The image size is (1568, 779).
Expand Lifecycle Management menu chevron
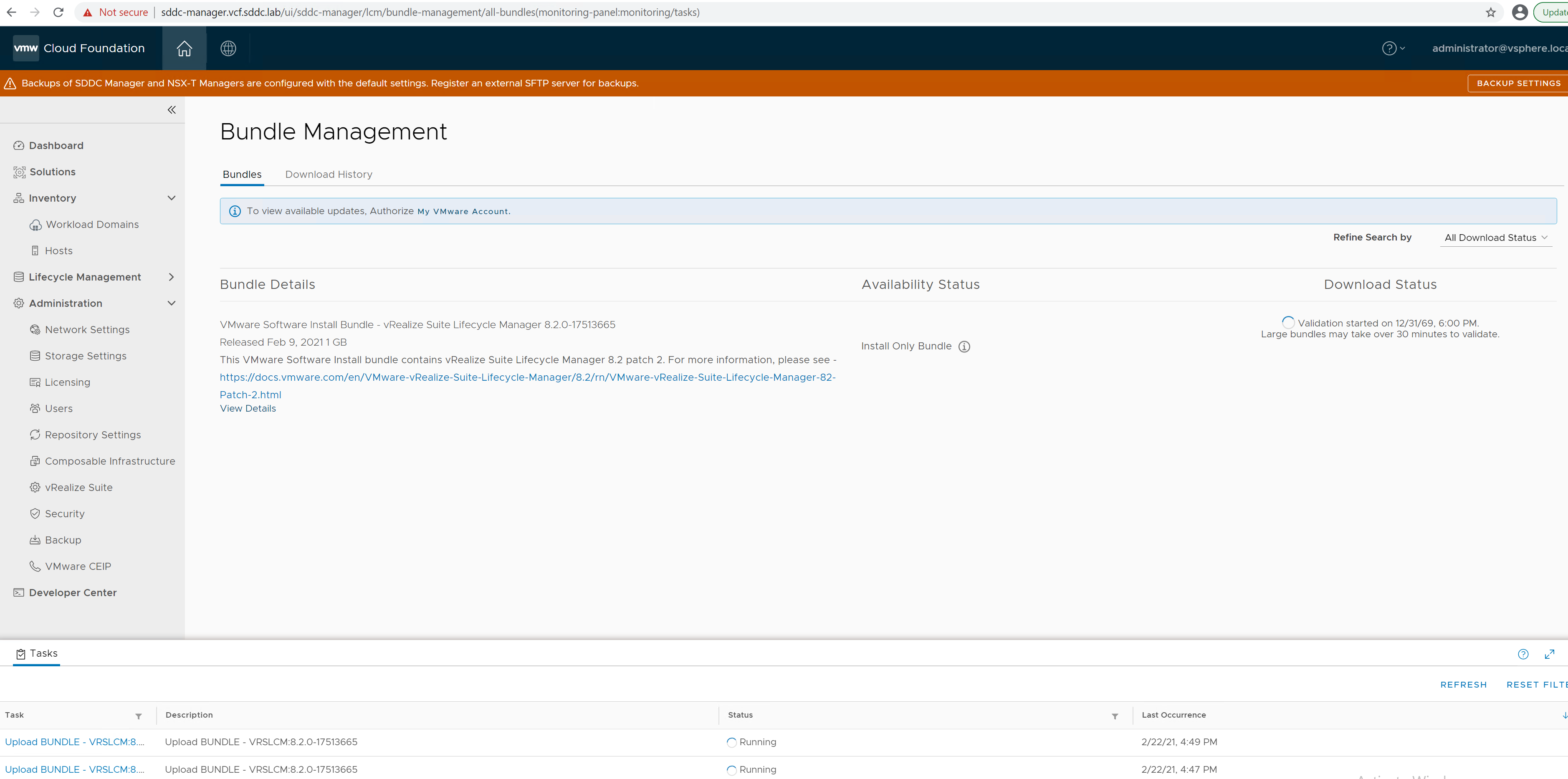tap(172, 277)
